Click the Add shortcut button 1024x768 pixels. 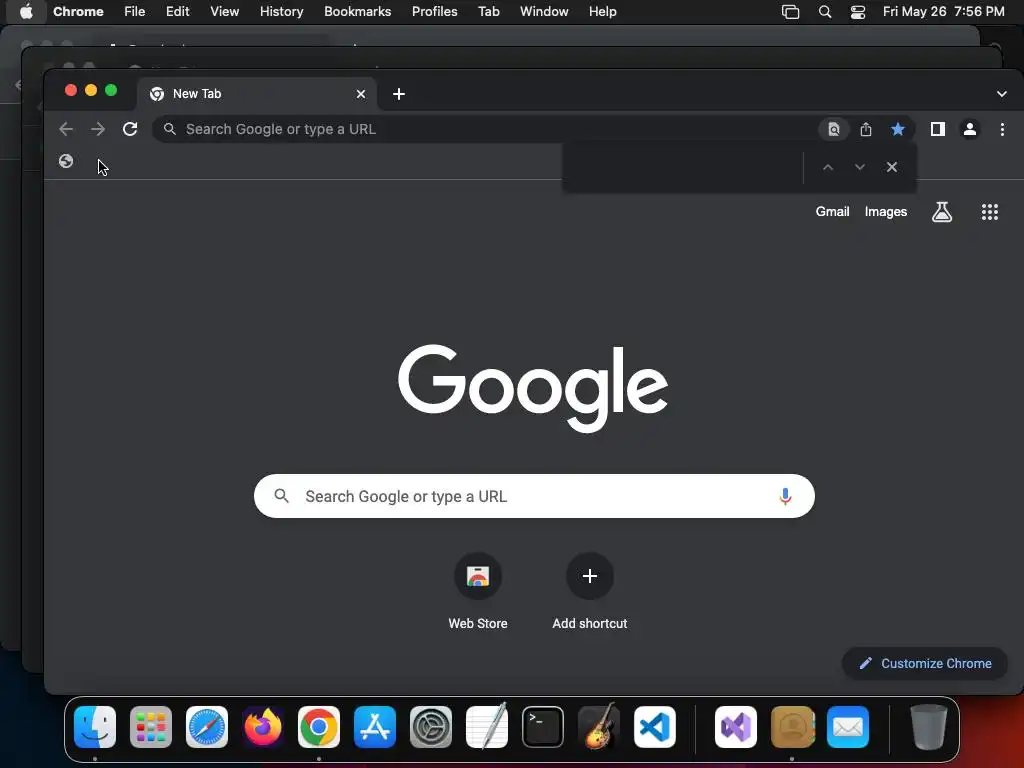590,592
